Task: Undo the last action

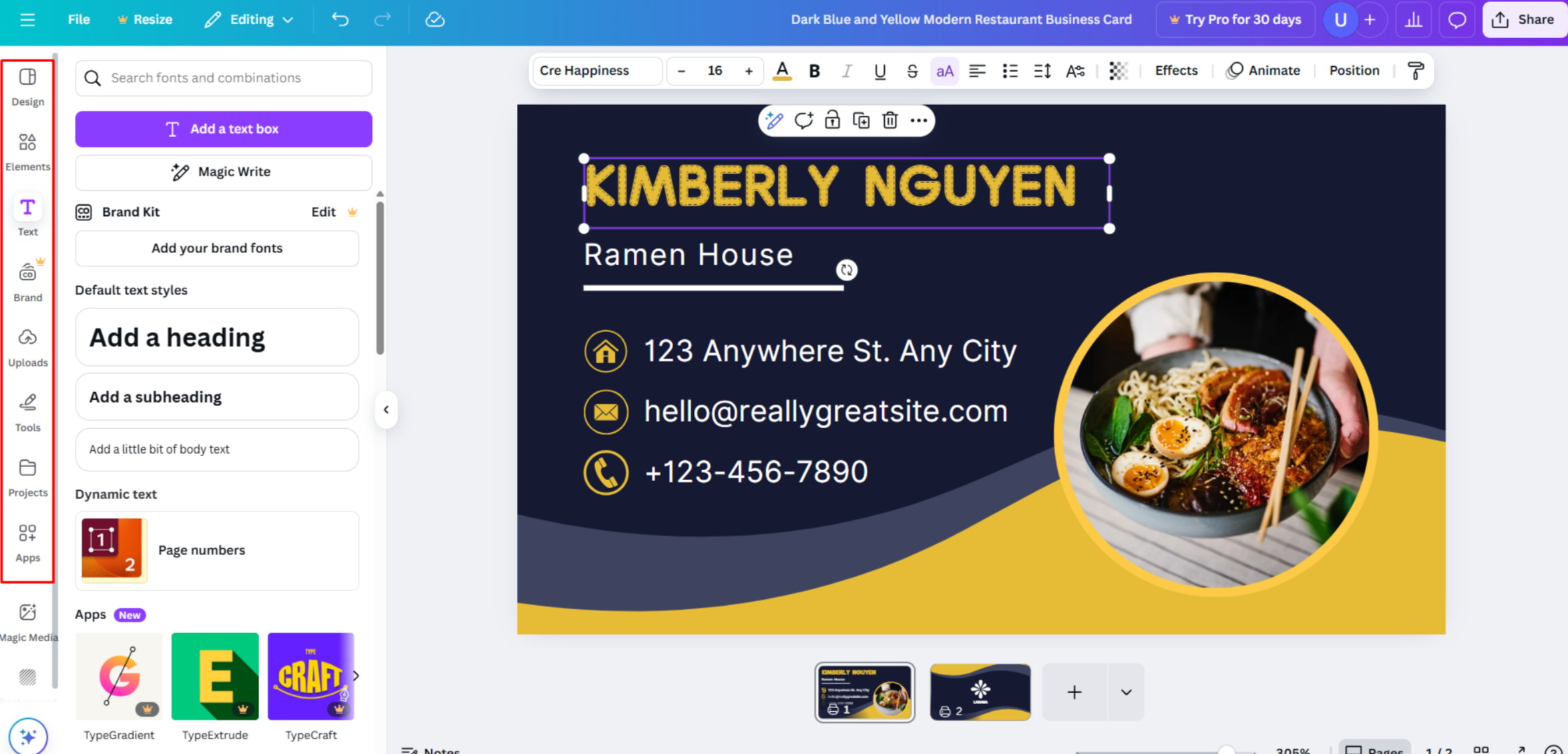Action: 340,19
